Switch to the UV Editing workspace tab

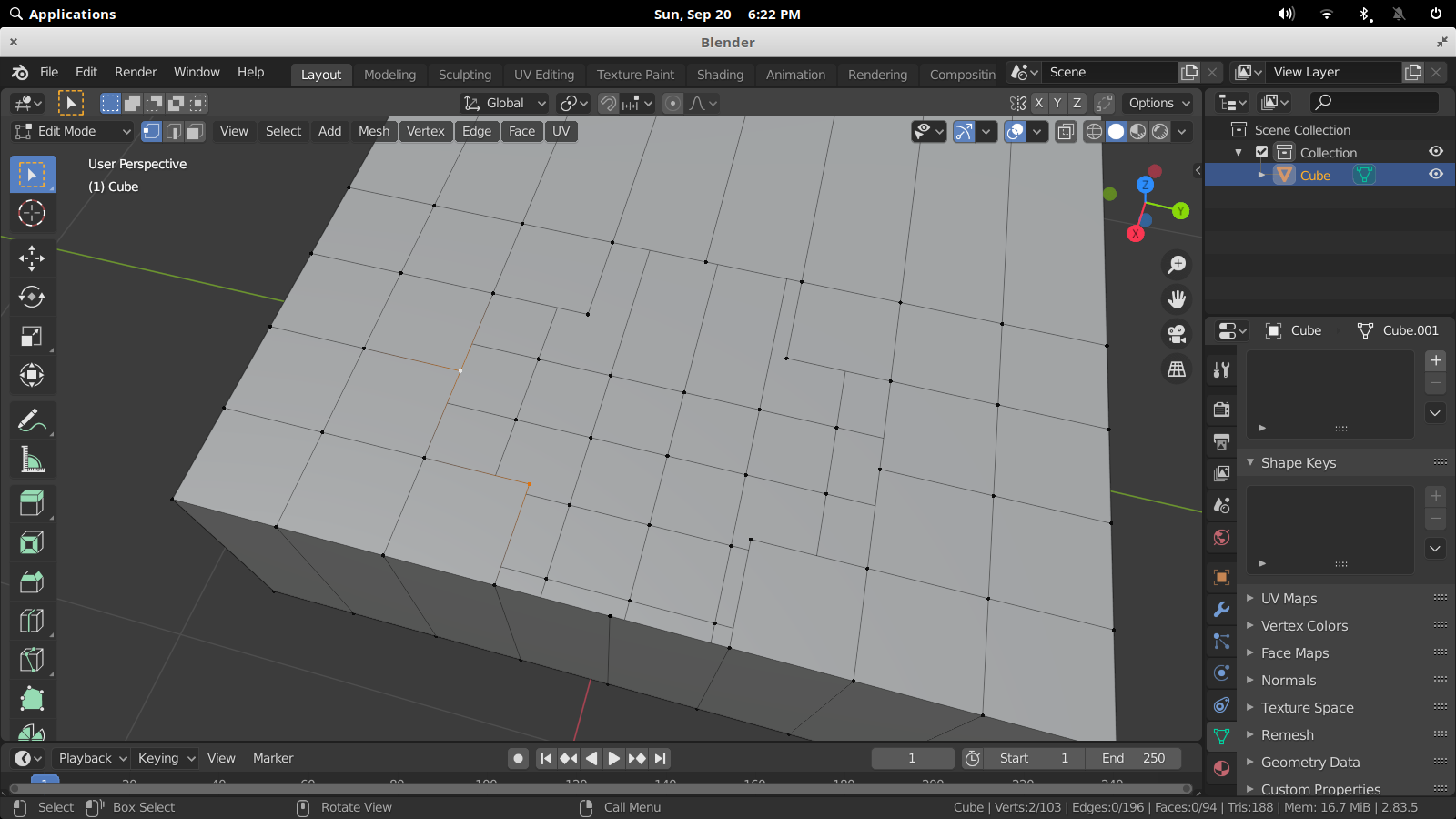[x=544, y=75]
